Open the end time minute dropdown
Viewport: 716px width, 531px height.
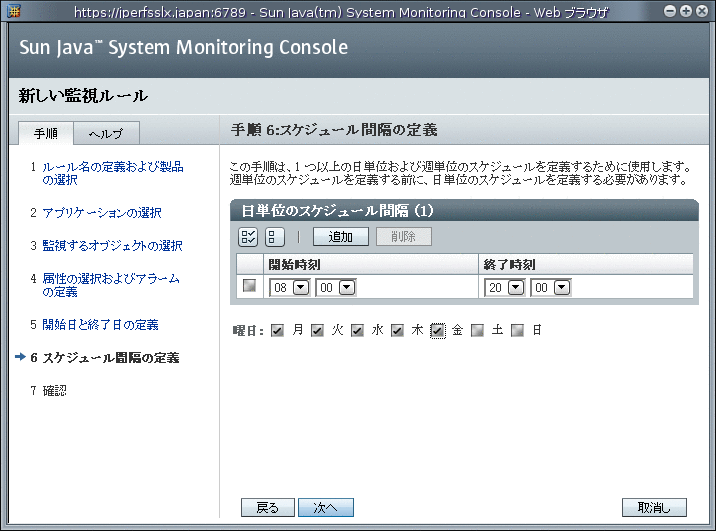pyautogui.click(x=551, y=288)
